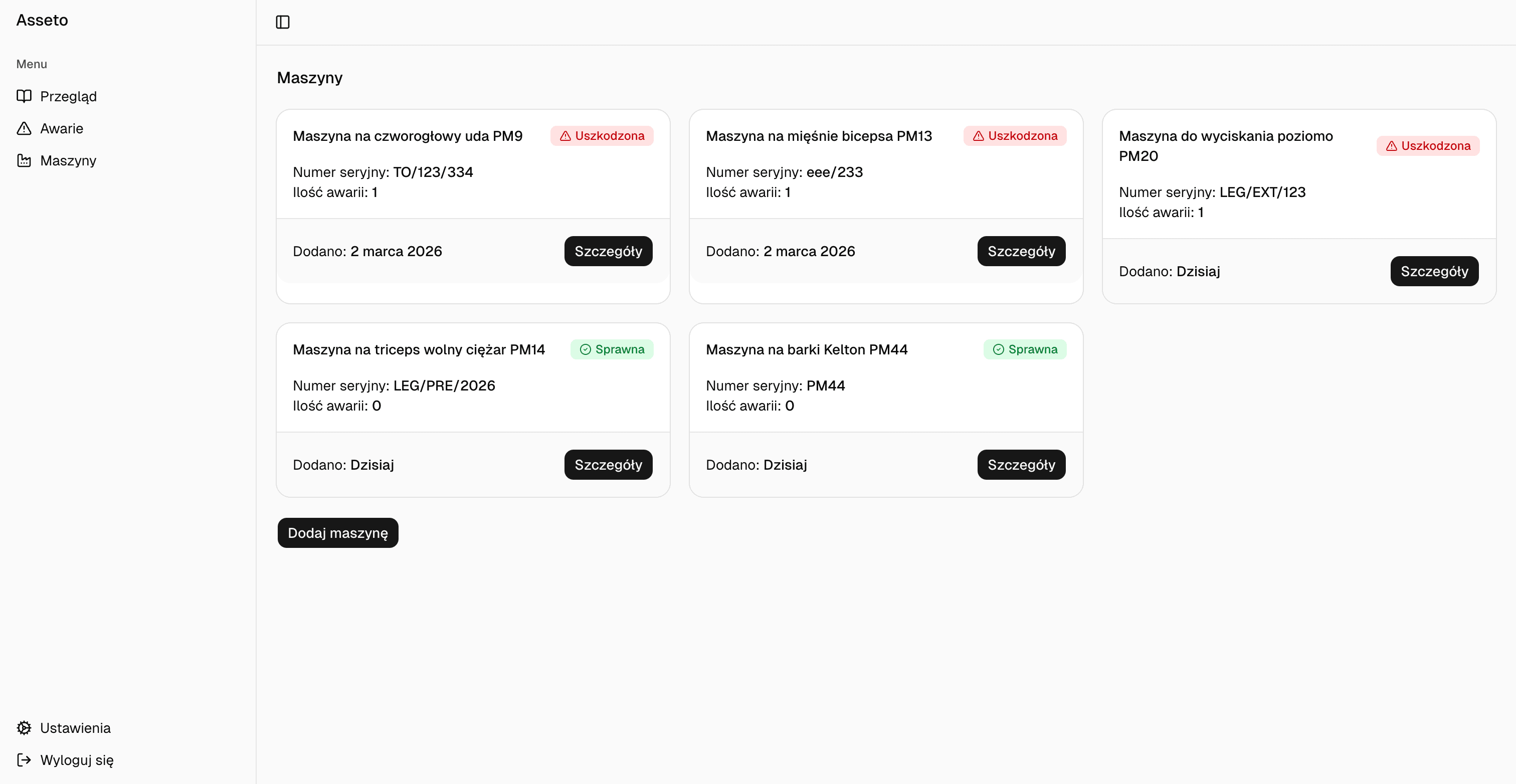Viewport: 1516px width, 784px height.
Task: View Szczegóły of the PM20 machine
Action: pyautogui.click(x=1434, y=271)
